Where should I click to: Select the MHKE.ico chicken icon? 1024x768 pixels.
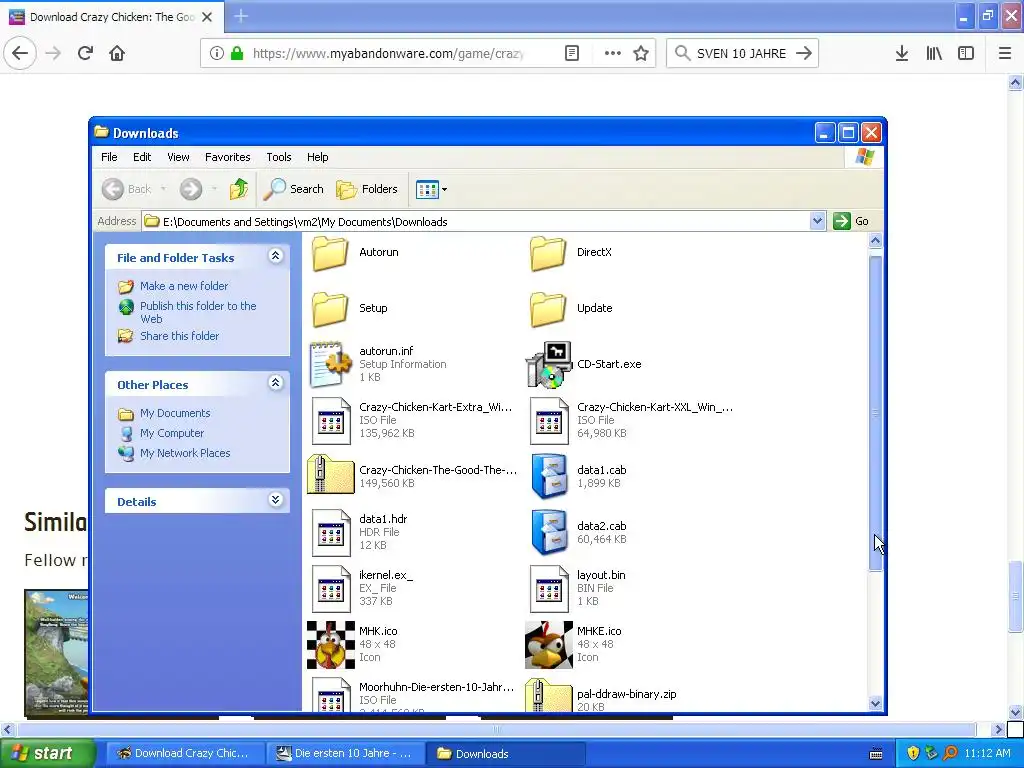coord(549,645)
